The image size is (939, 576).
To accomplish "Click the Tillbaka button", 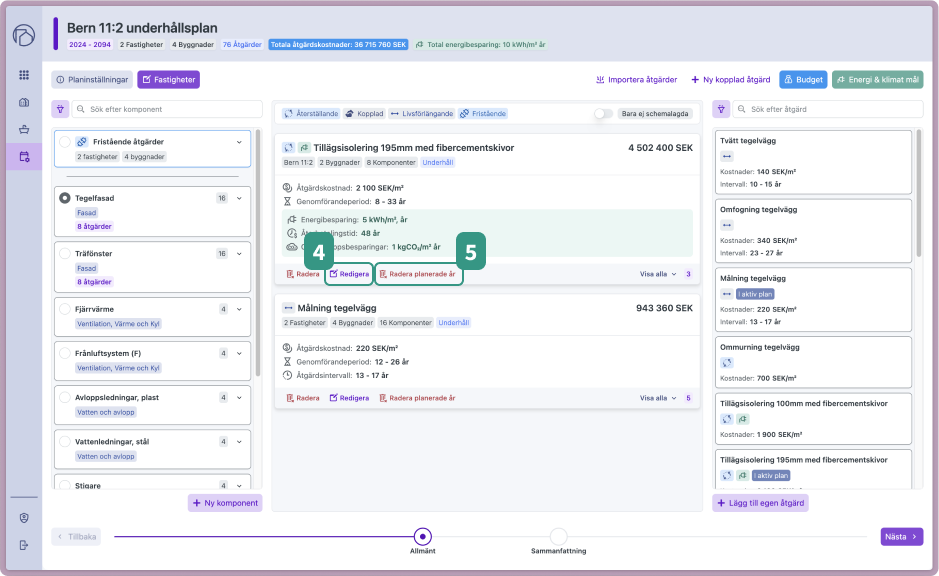I will [x=76, y=536].
